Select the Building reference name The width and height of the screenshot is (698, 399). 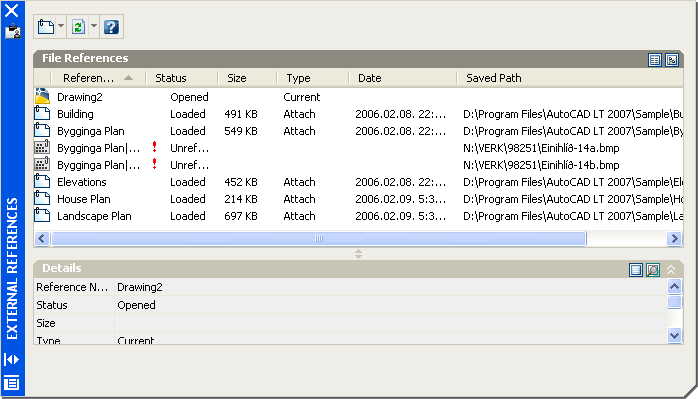(75, 114)
